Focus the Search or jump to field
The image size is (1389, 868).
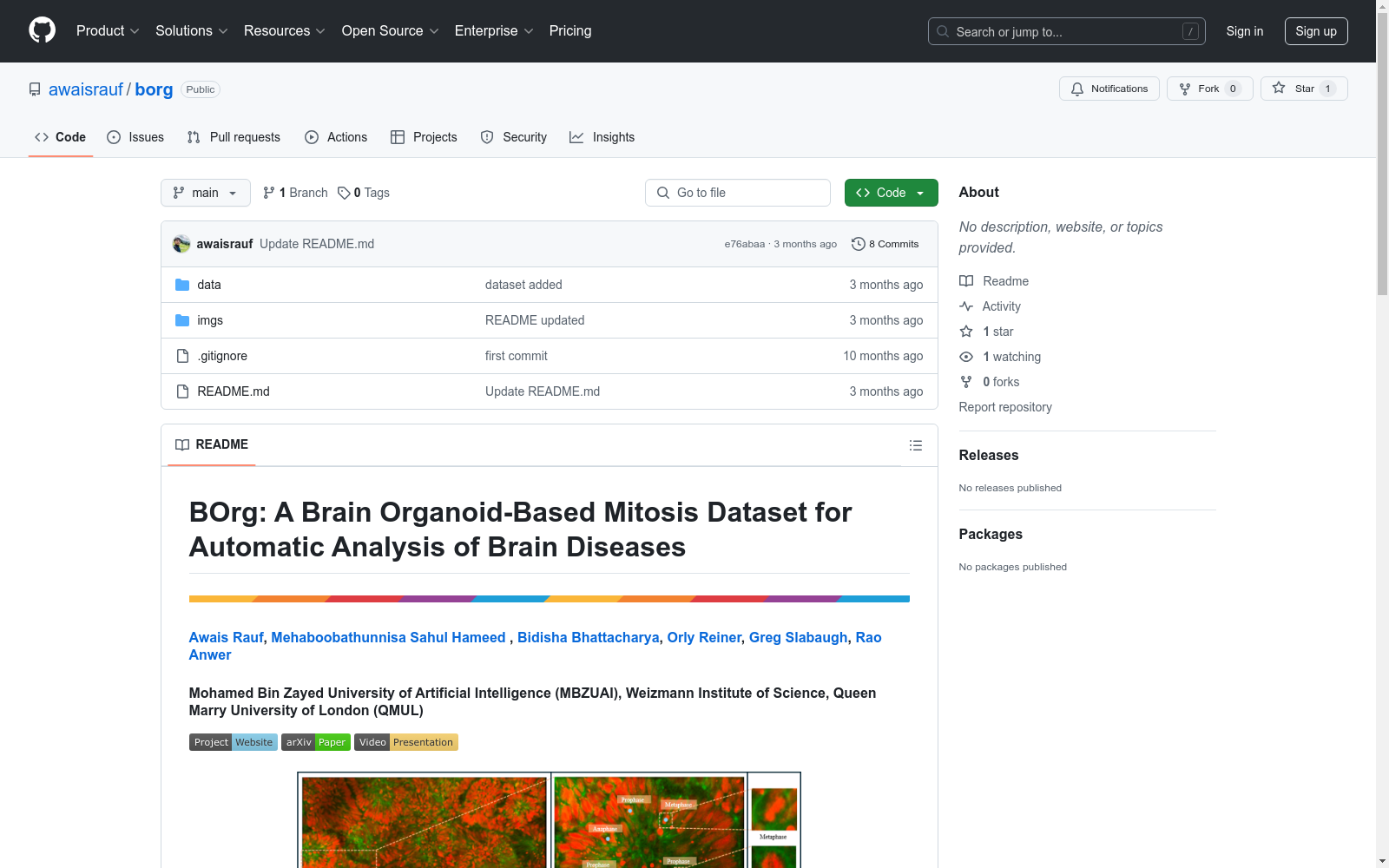(x=1067, y=31)
